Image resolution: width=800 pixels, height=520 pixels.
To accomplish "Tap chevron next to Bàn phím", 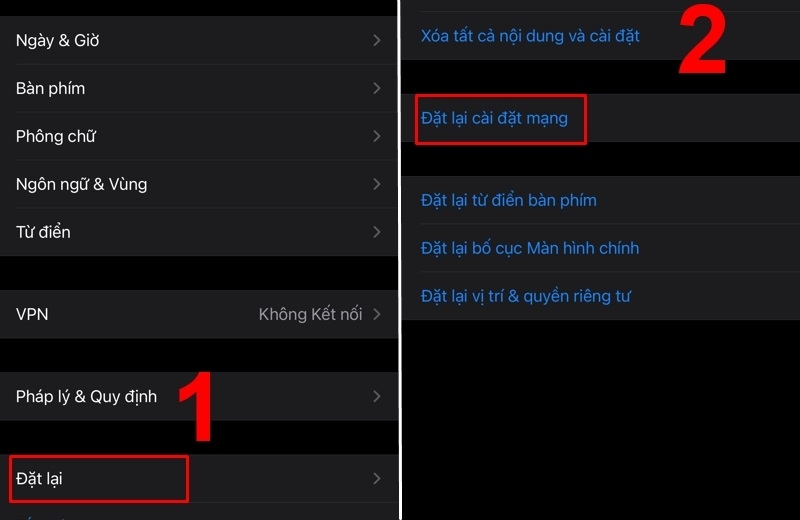I will pyautogui.click(x=377, y=88).
